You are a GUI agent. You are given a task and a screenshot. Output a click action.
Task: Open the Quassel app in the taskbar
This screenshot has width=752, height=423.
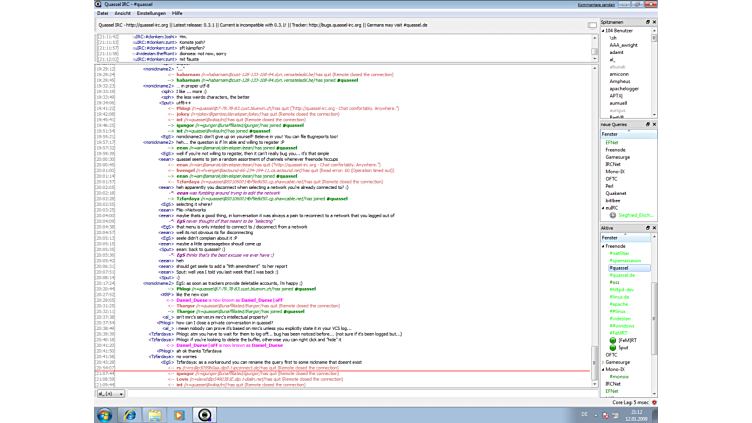coord(205,414)
